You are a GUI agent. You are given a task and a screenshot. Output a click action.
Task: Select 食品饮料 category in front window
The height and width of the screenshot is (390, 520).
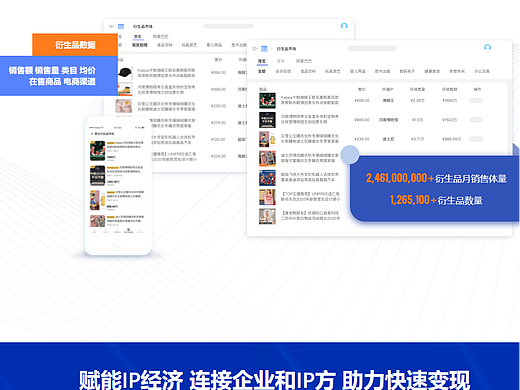pyautogui.click(x=308, y=71)
